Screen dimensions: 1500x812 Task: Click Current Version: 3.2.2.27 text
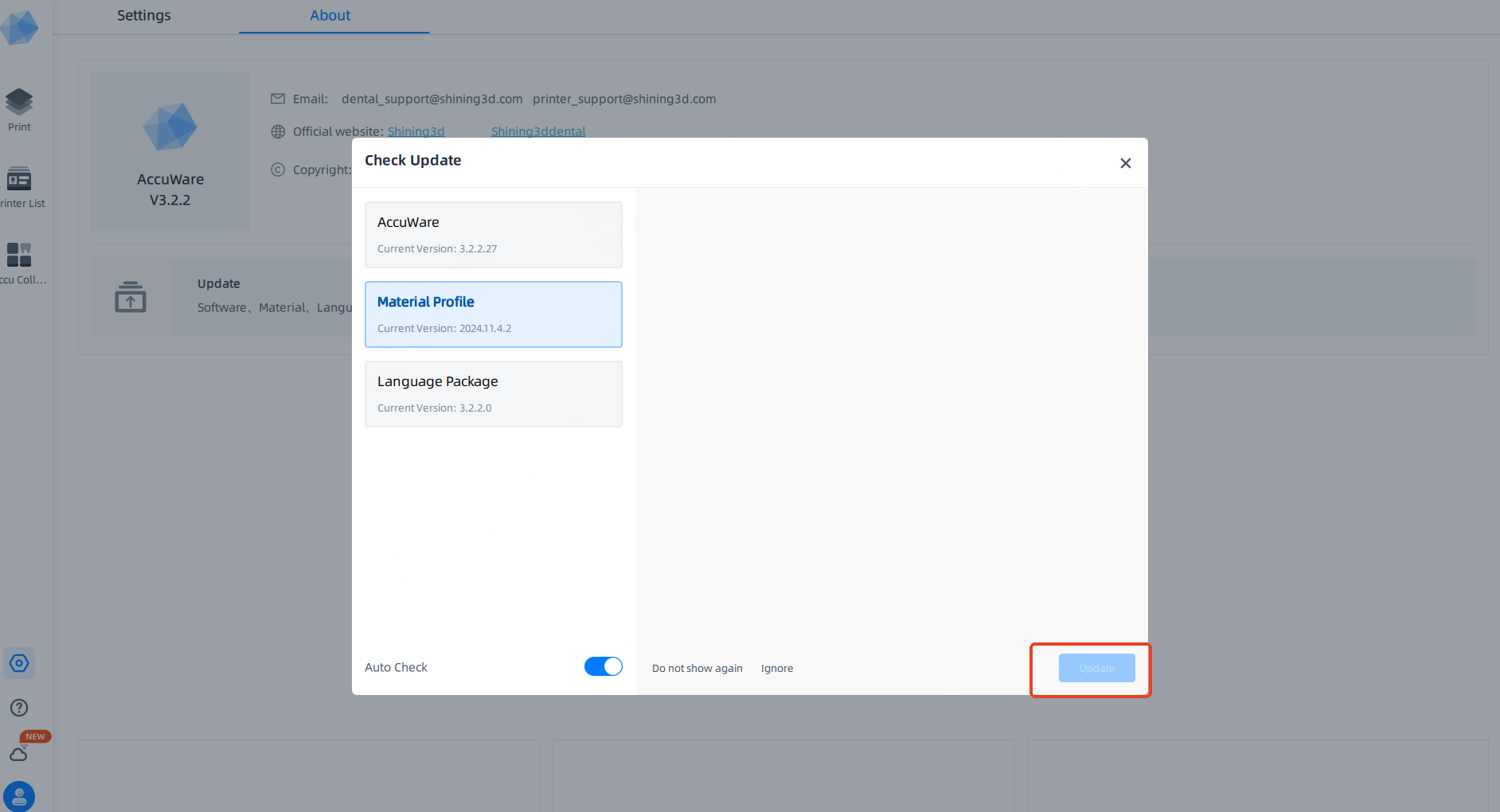pos(437,248)
